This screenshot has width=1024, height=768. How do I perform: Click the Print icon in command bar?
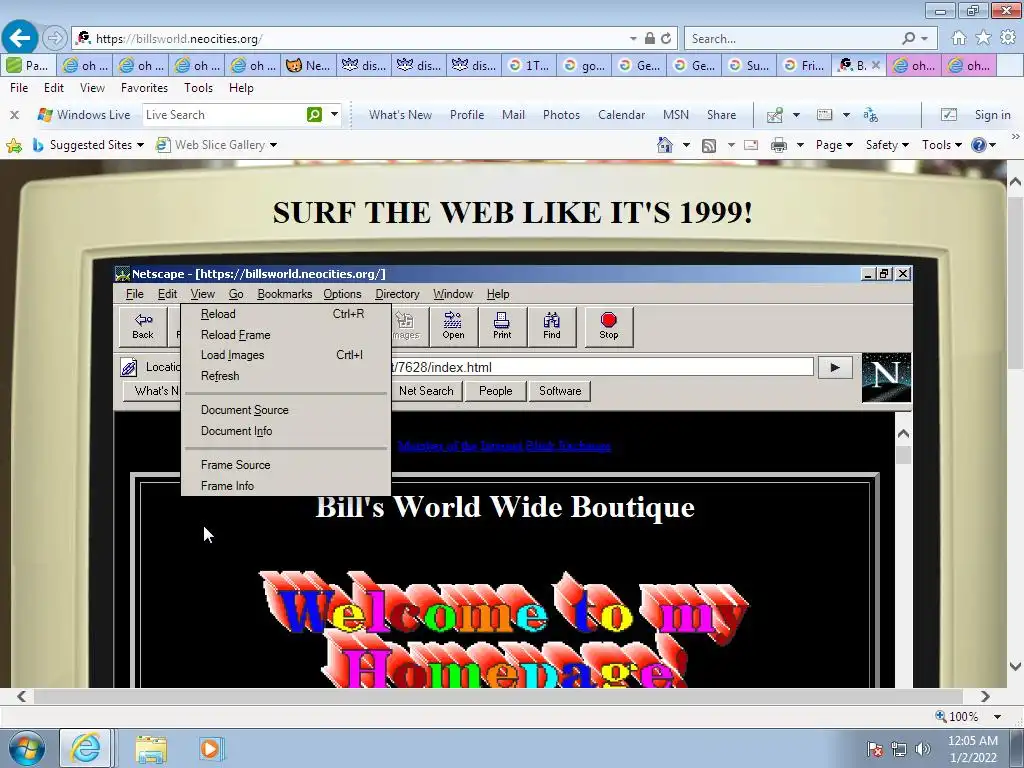778,145
